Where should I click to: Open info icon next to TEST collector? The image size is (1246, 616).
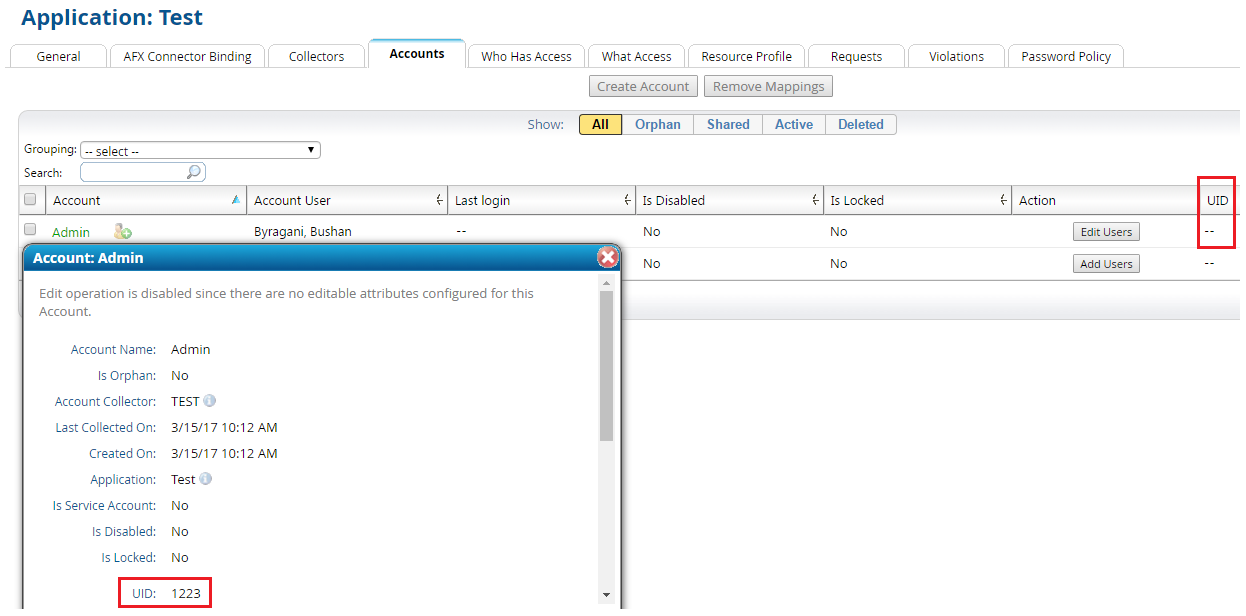(x=210, y=401)
